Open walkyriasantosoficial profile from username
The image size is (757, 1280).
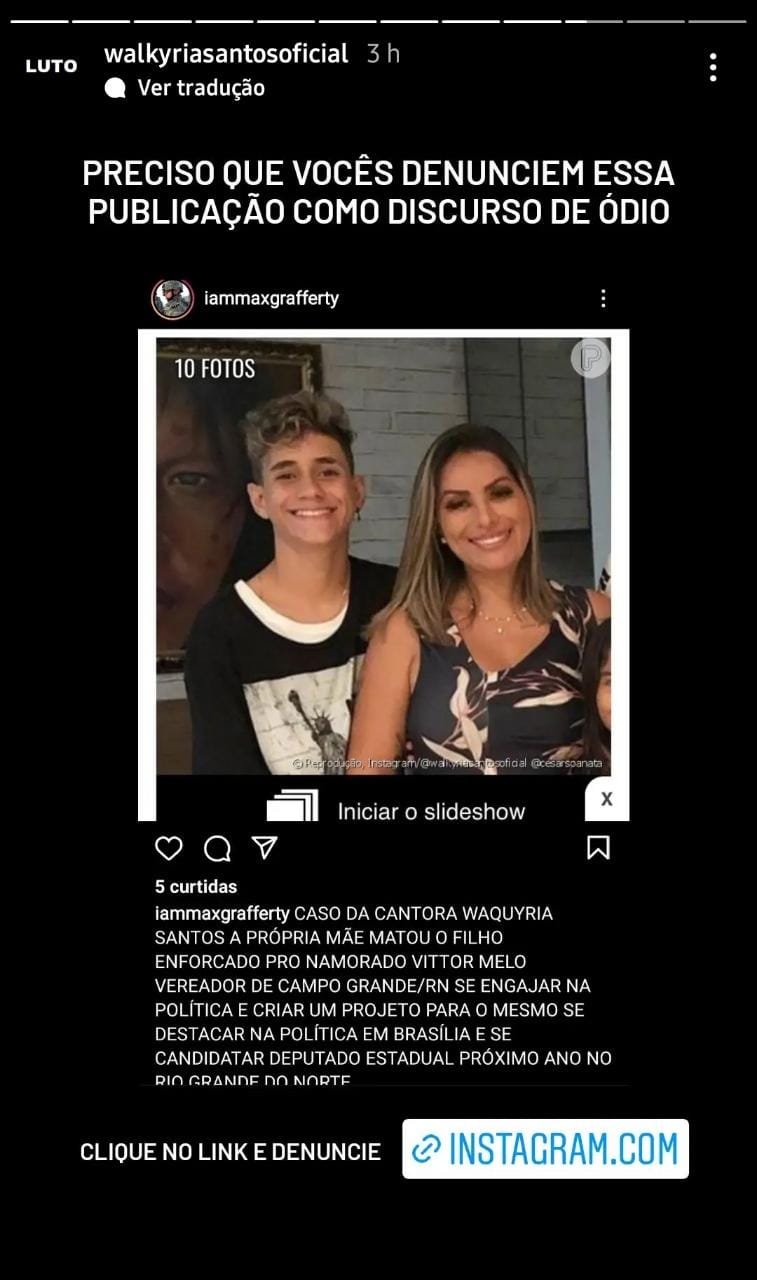tap(226, 54)
